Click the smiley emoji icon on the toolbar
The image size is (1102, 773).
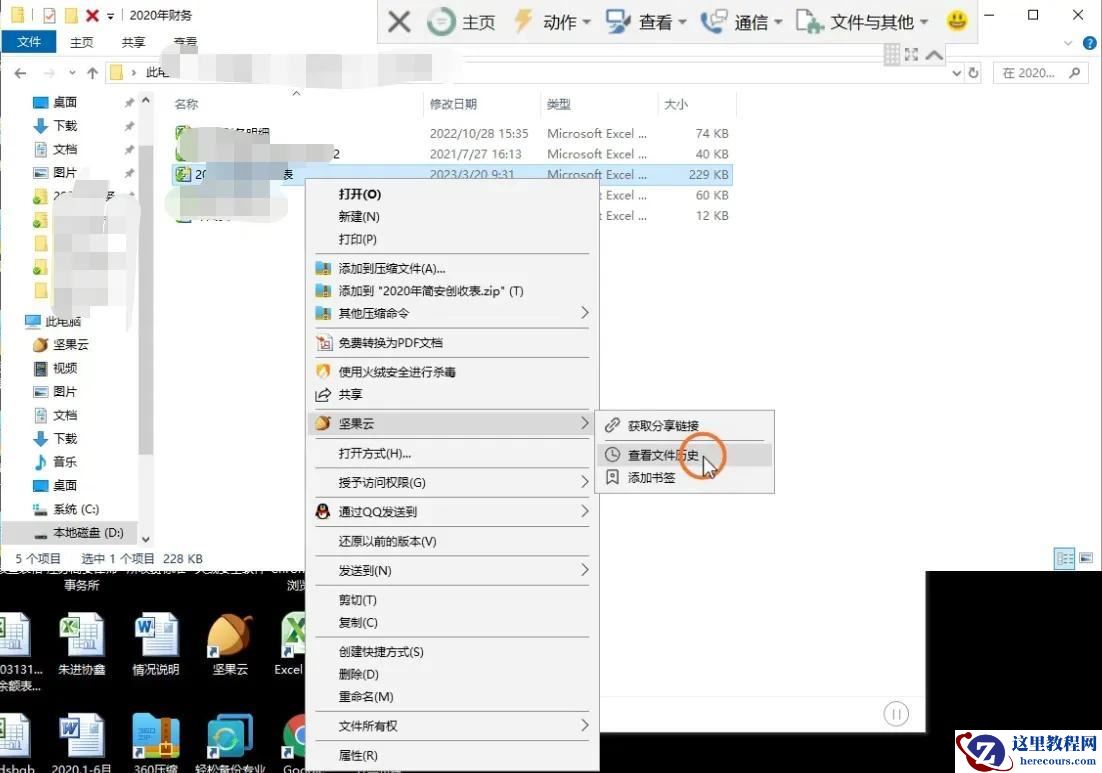coord(956,20)
